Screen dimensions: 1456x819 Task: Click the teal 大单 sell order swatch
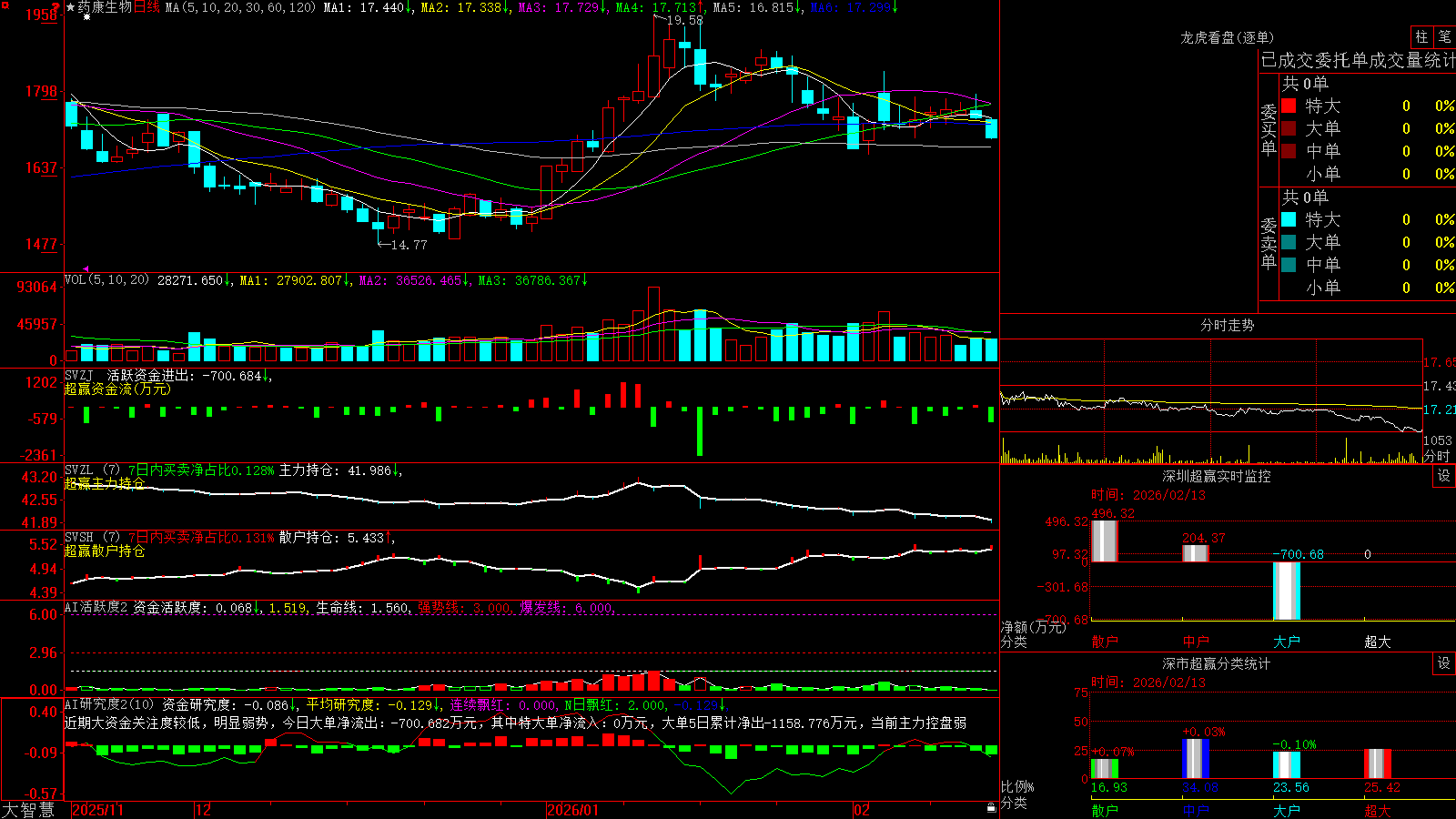1289,242
